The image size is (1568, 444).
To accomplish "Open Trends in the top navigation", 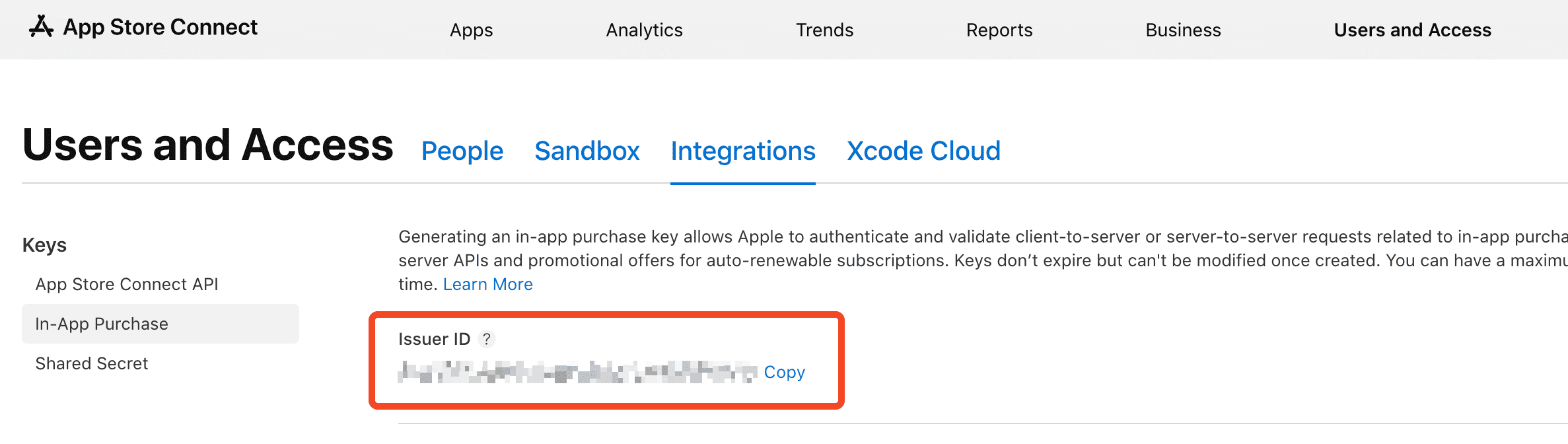I will tap(824, 30).
